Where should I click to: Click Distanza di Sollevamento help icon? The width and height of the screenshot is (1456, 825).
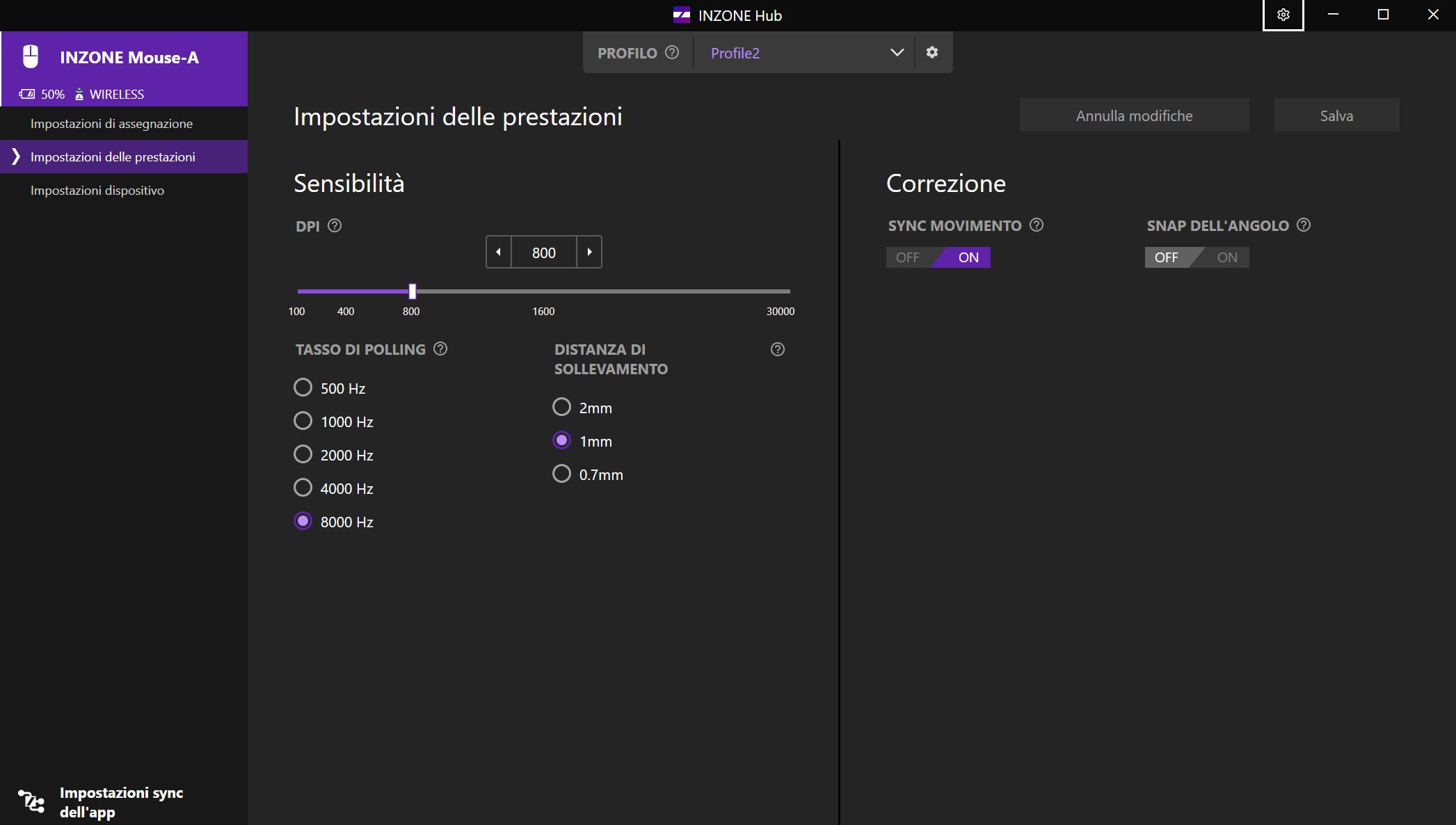[x=778, y=349]
